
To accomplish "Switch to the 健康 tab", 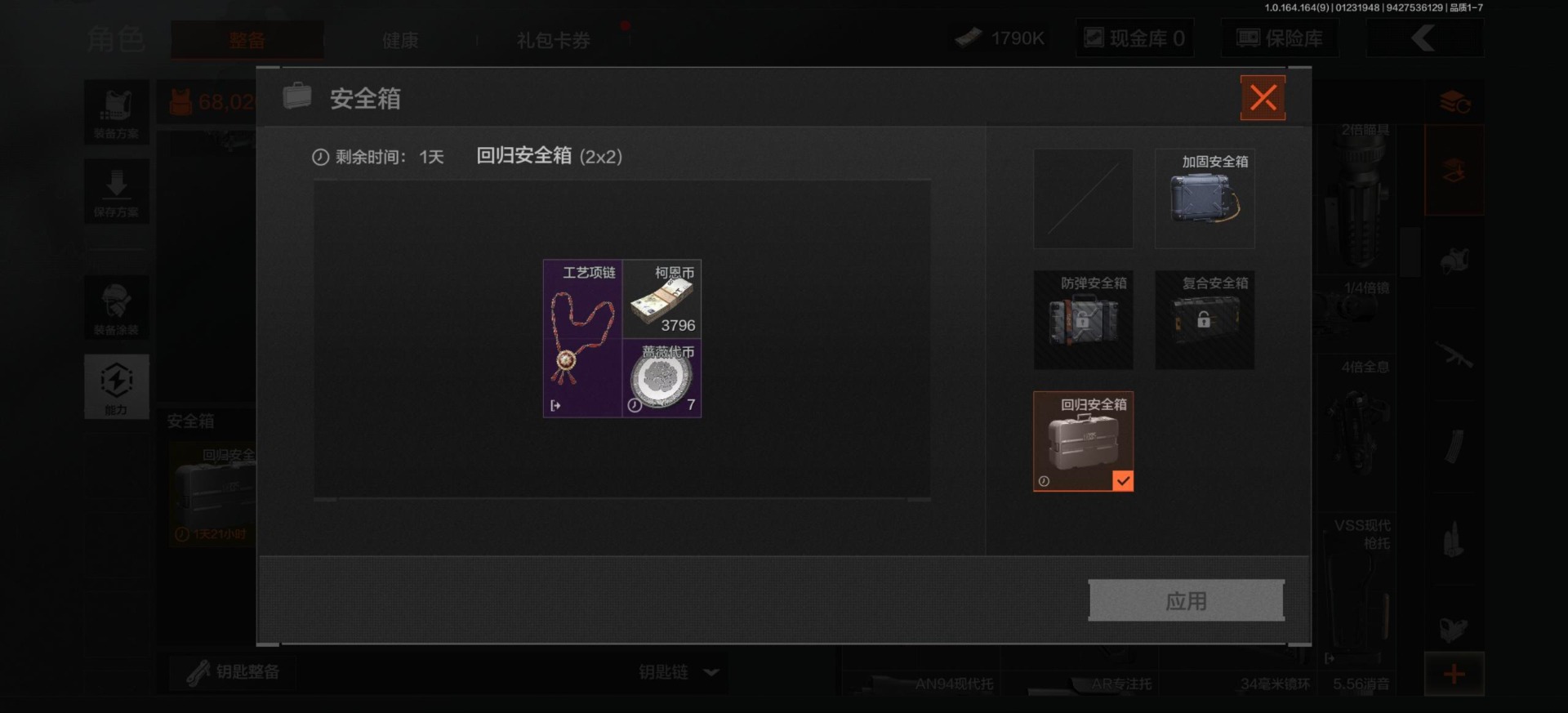I will tap(400, 40).
